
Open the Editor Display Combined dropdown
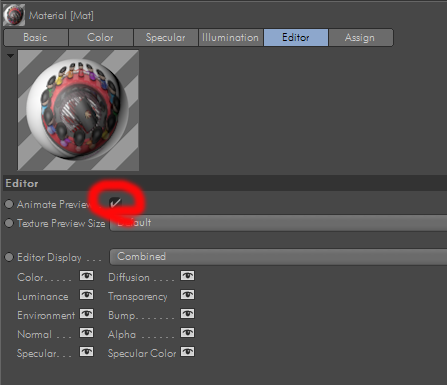coord(278,257)
